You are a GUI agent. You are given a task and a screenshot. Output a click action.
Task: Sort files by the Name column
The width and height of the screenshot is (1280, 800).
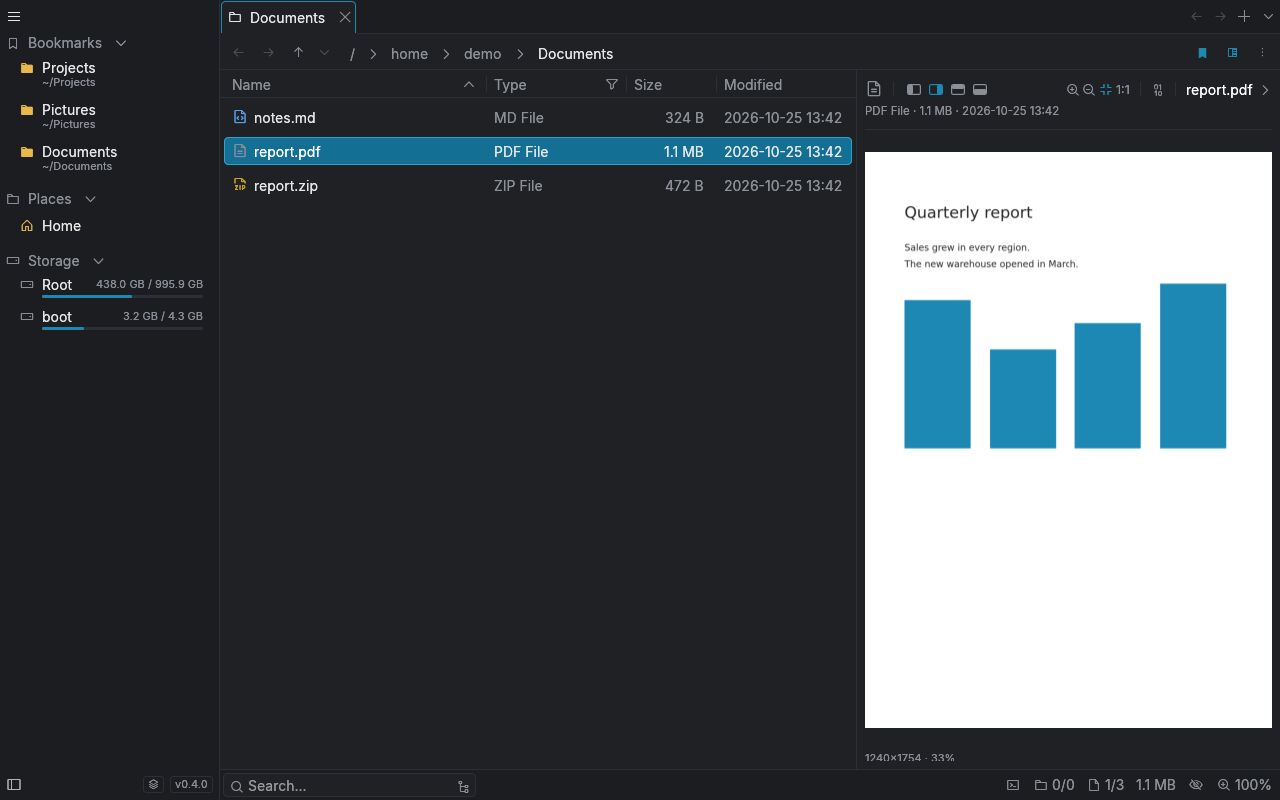(353, 85)
